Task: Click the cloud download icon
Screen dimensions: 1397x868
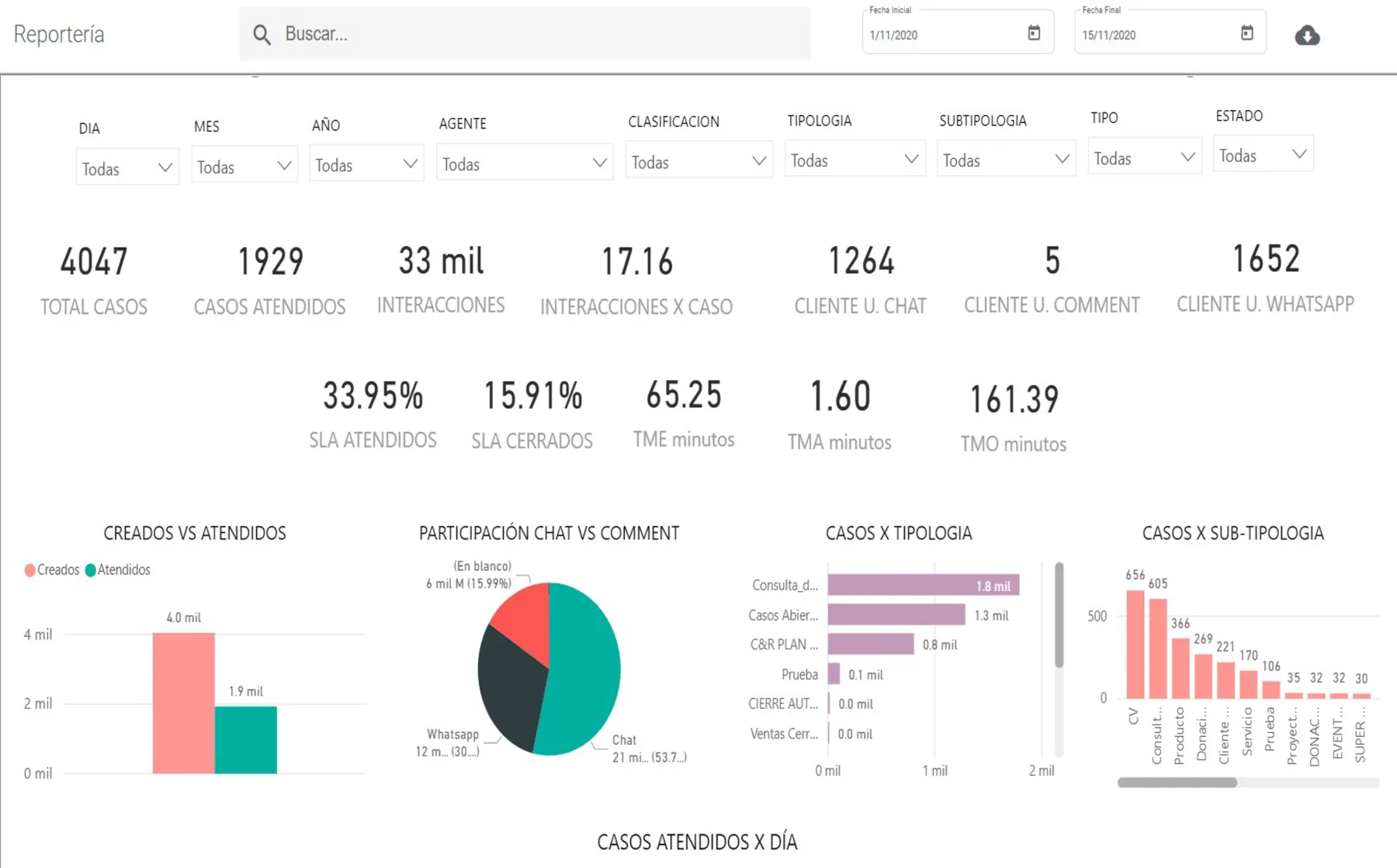Action: 1307,35
